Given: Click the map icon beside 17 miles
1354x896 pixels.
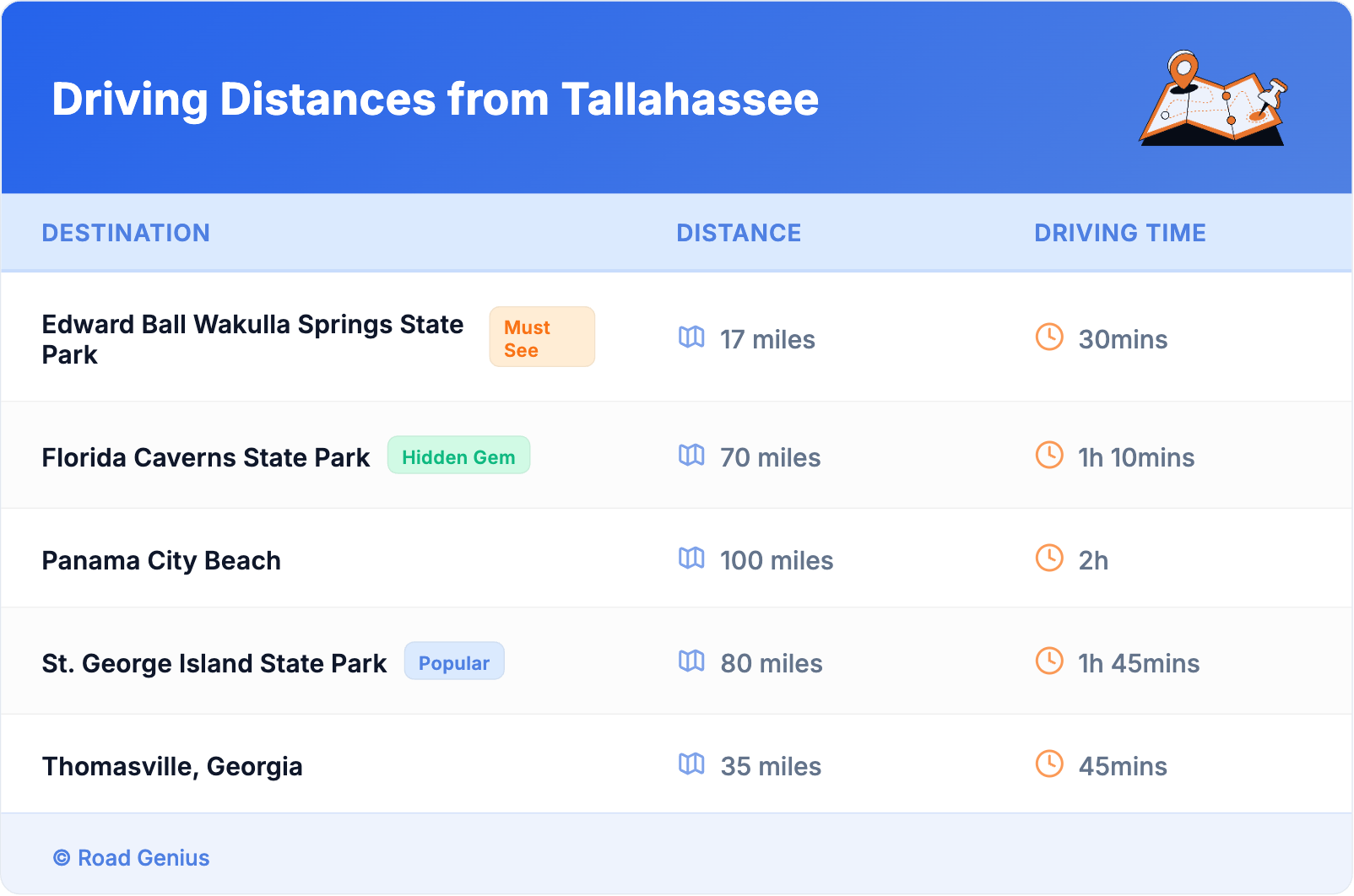Looking at the screenshot, I should (691, 337).
